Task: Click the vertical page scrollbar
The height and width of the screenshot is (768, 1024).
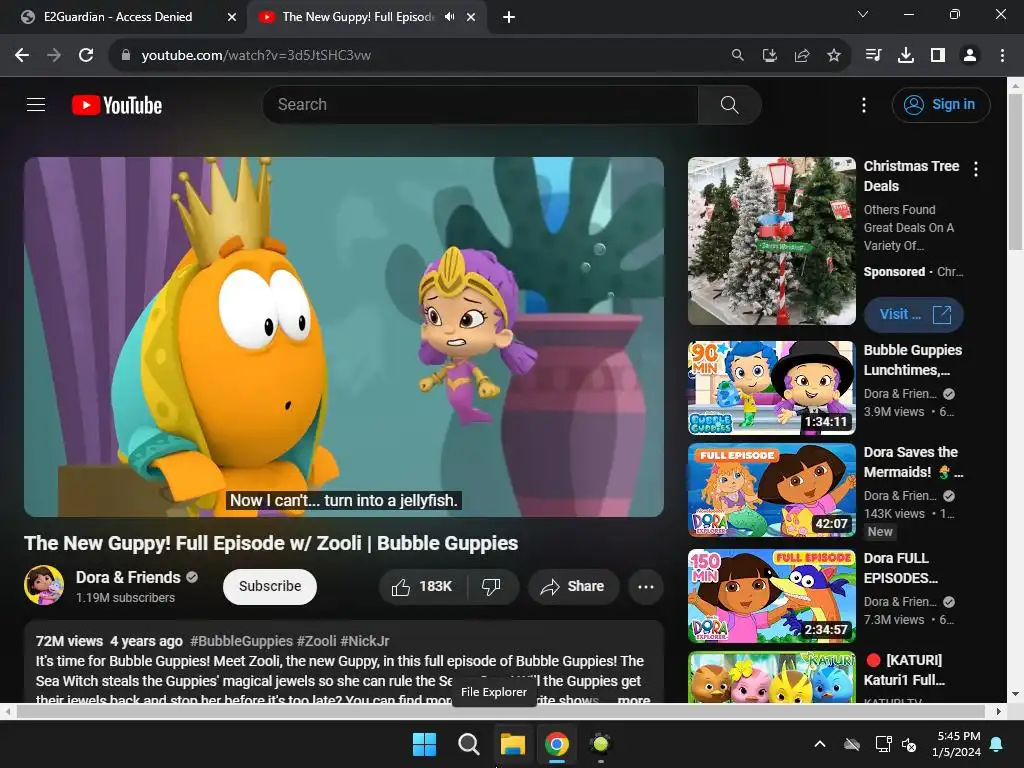Action: (x=1015, y=173)
